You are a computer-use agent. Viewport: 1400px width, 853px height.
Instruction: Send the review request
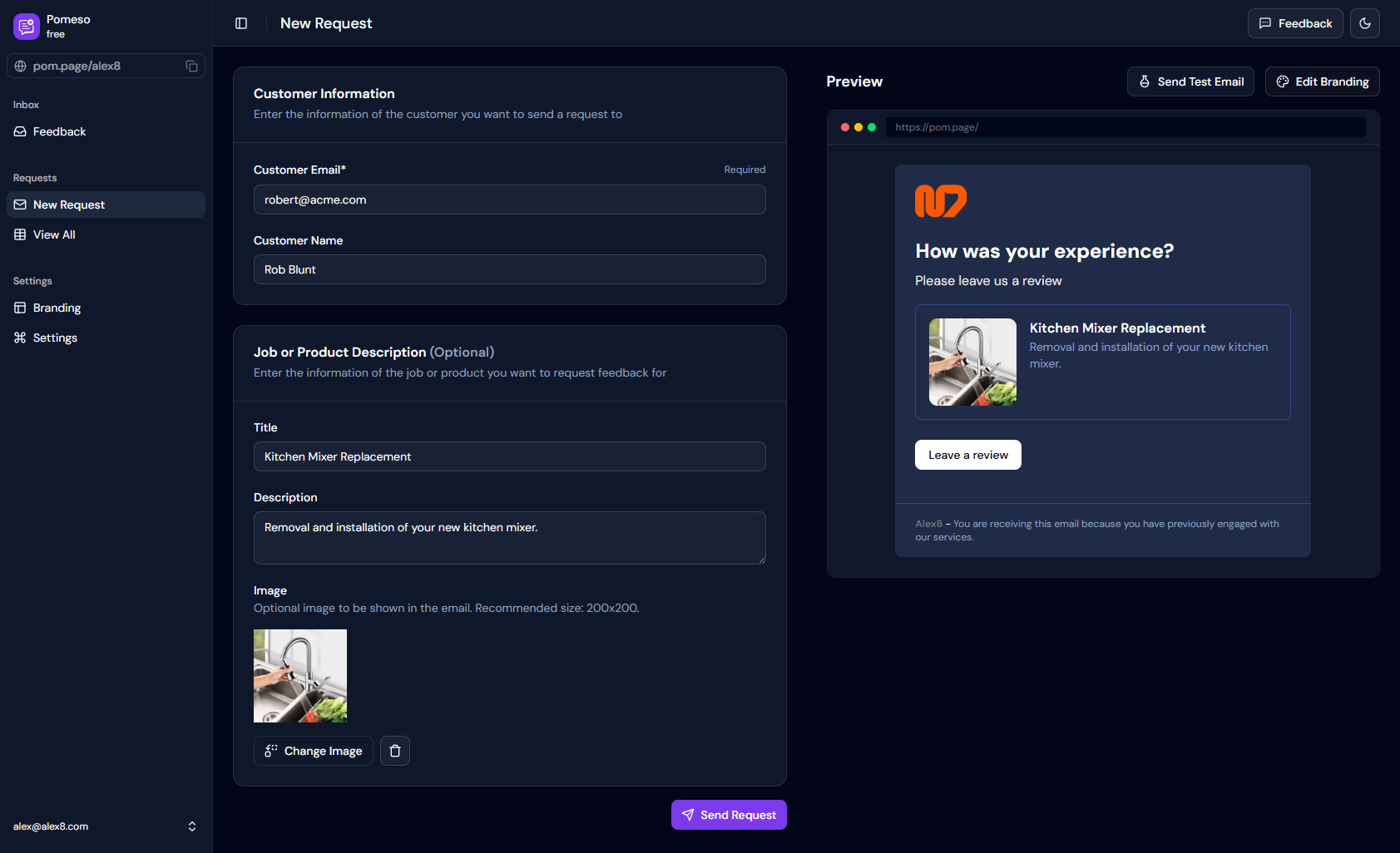729,815
